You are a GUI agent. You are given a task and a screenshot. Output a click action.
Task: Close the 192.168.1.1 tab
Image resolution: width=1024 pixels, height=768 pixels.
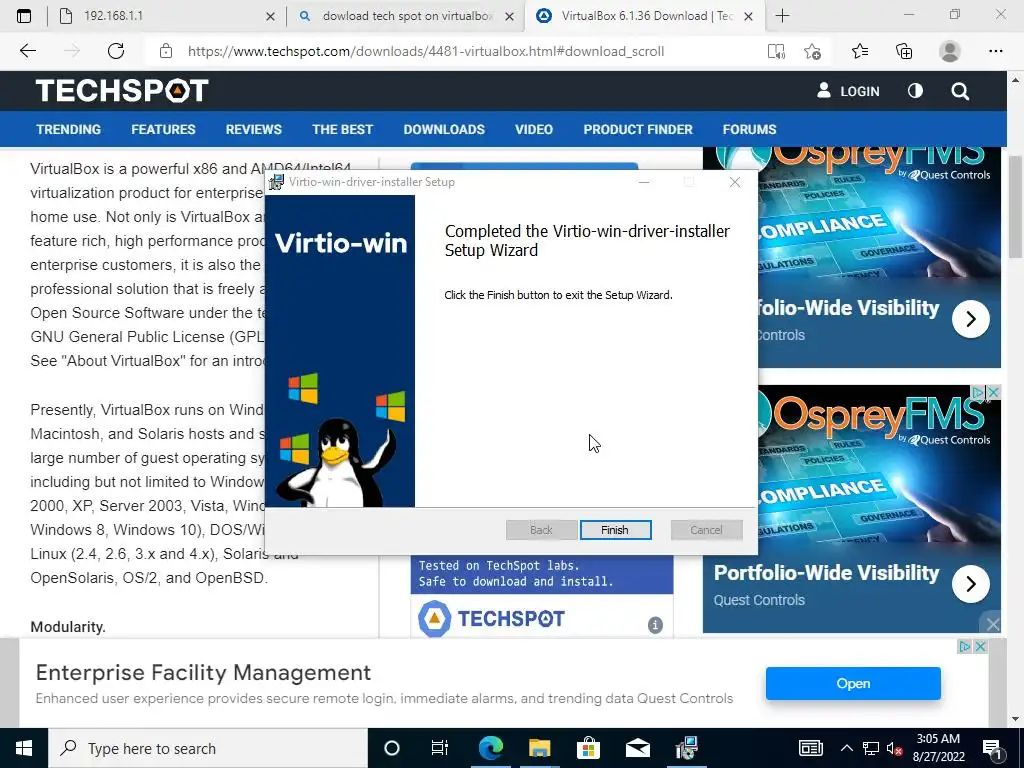[270, 16]
